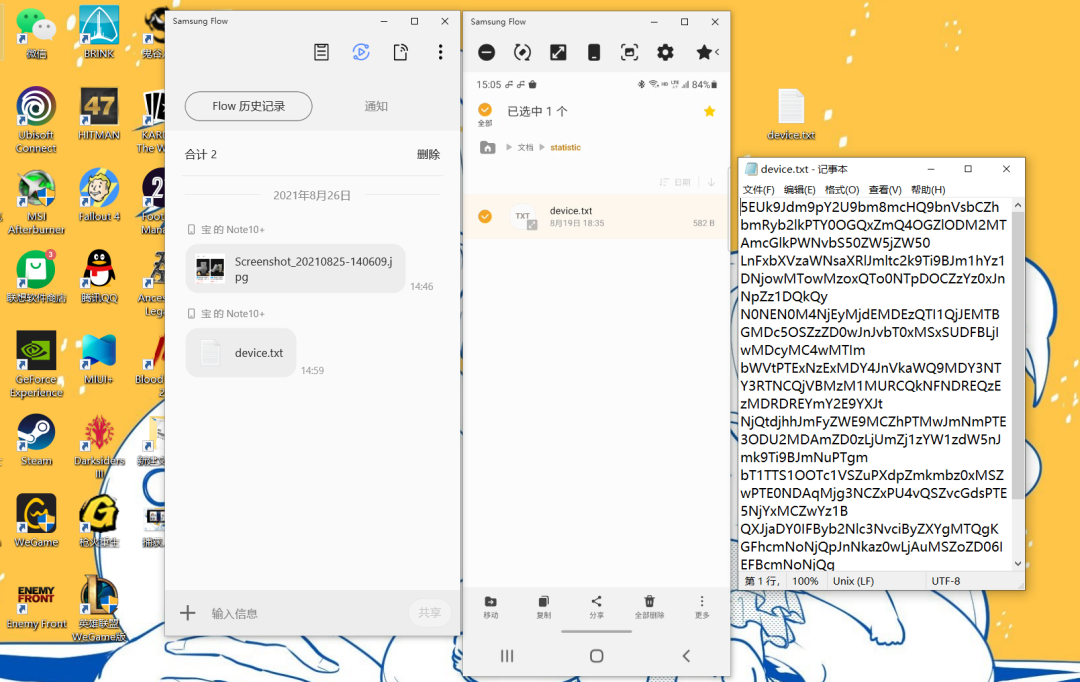Tap the share icon in phone bottom bar

[x=596, y=606]
